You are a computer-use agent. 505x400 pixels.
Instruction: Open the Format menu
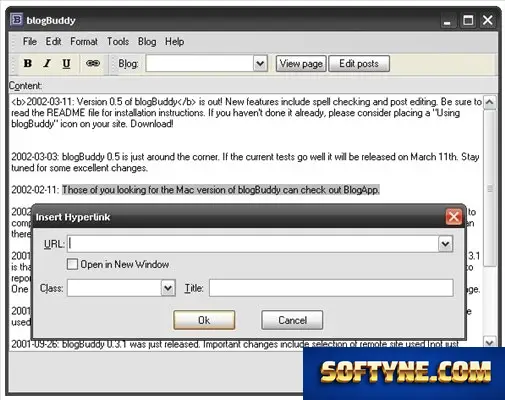(x=84, y=42)
